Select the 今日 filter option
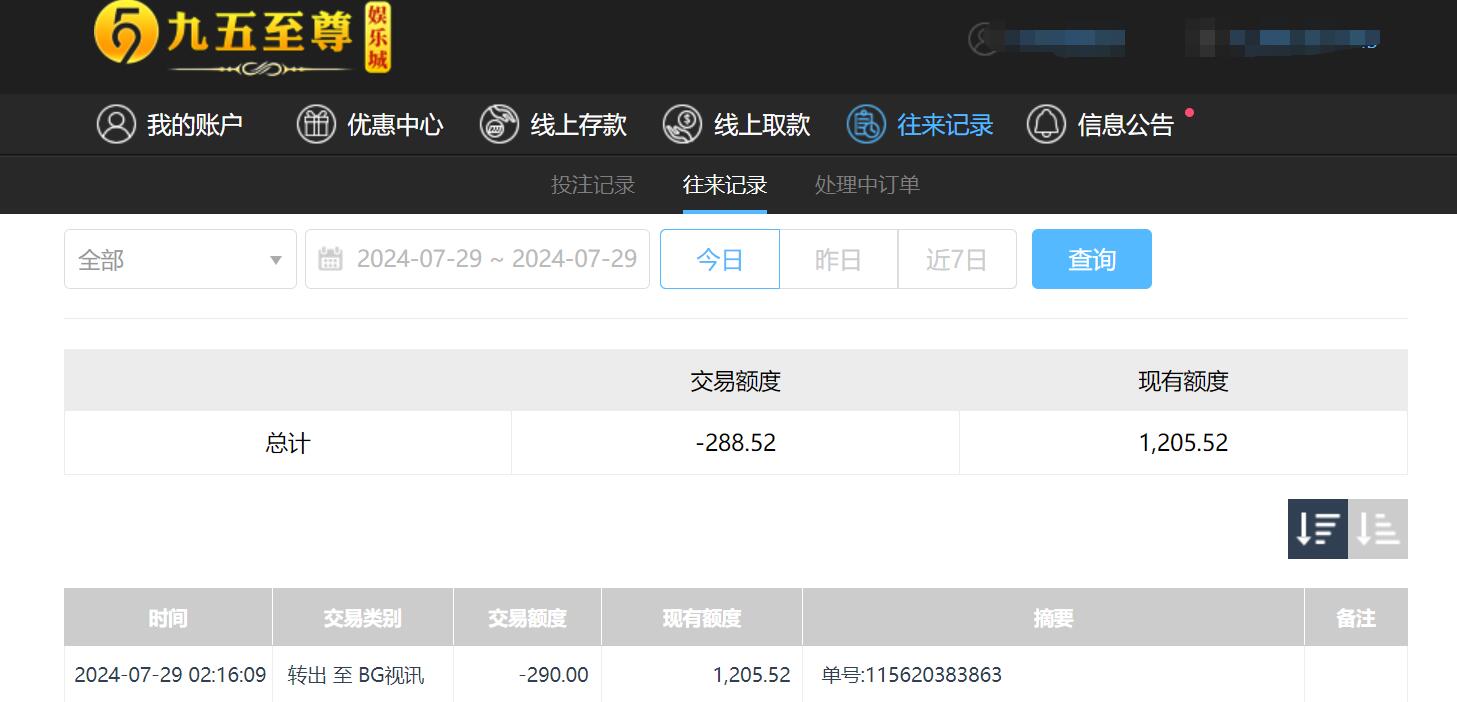This screenshot has width=1457, height=702. point(719,258)
